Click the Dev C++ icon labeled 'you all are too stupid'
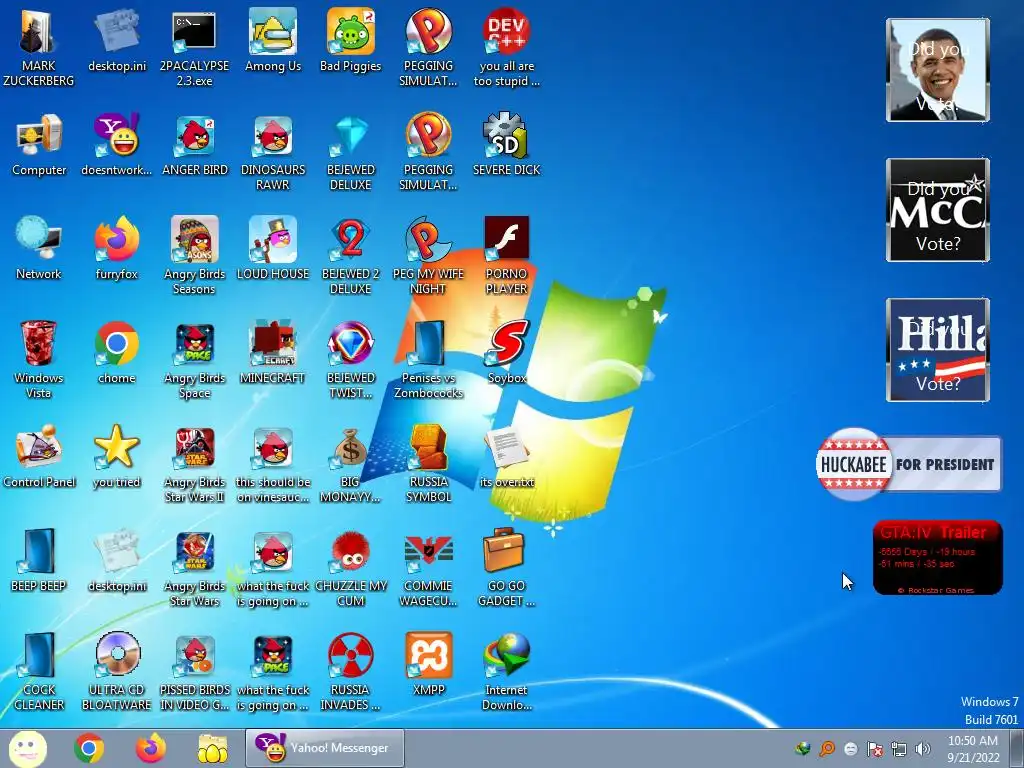The height and width of the screenshot is (768, 1024). pos(506,47)
